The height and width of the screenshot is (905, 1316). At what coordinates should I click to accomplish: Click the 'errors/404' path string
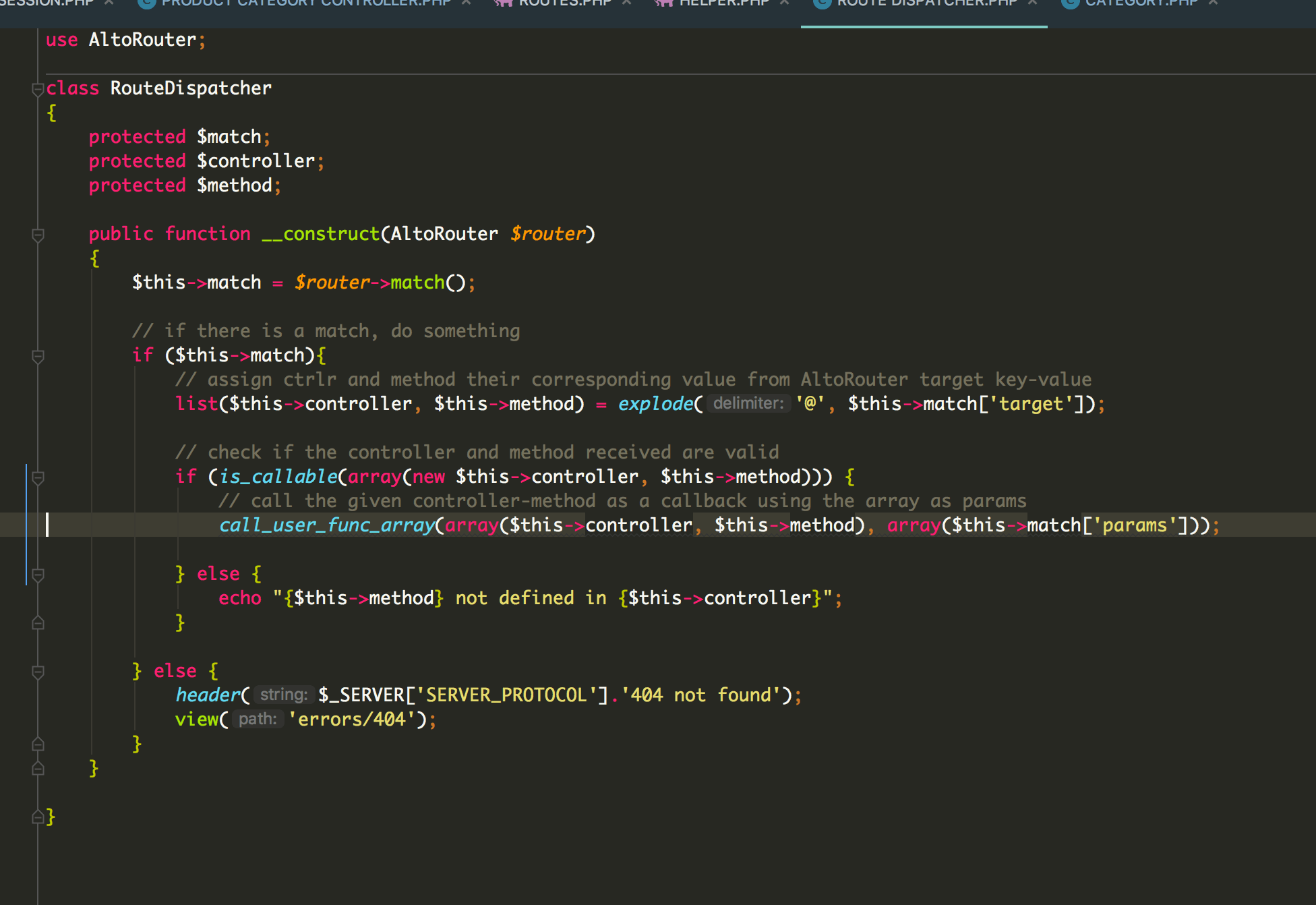click(352, 720)
